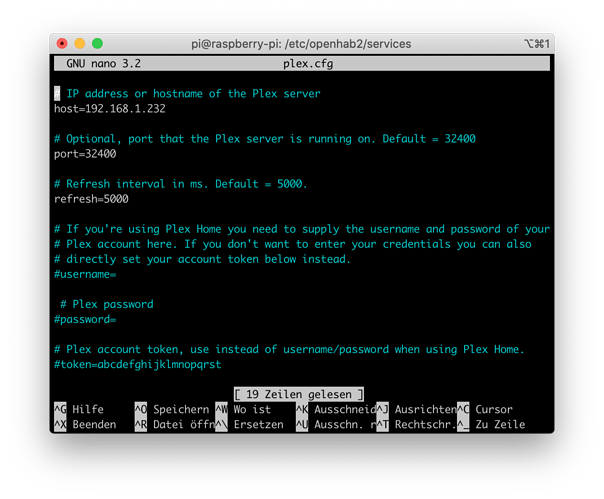Image resolution: width=604 pixels, height=499 pixels.
Task: Click the line #password=
Action: [85, 319]
